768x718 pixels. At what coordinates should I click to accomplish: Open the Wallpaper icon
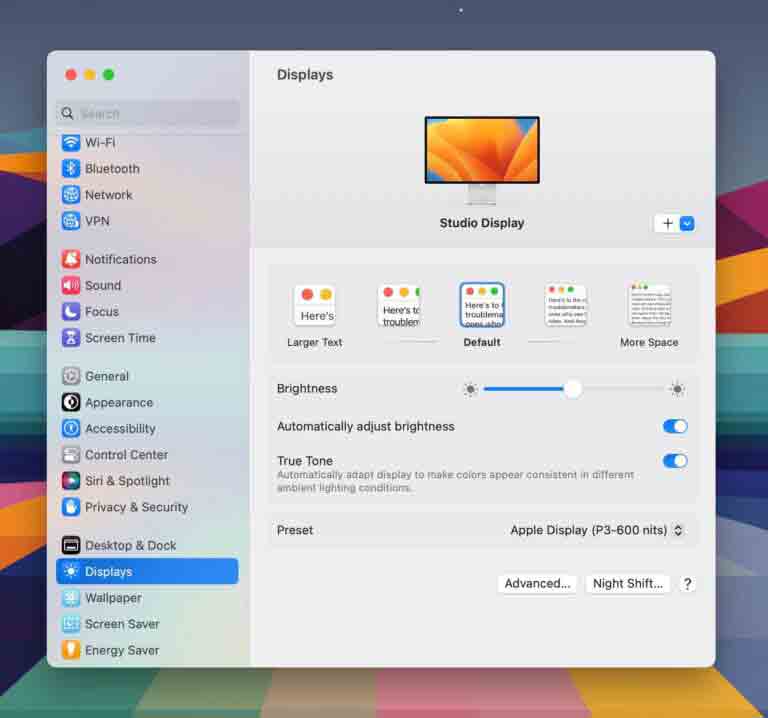click(x=71, y=598)
